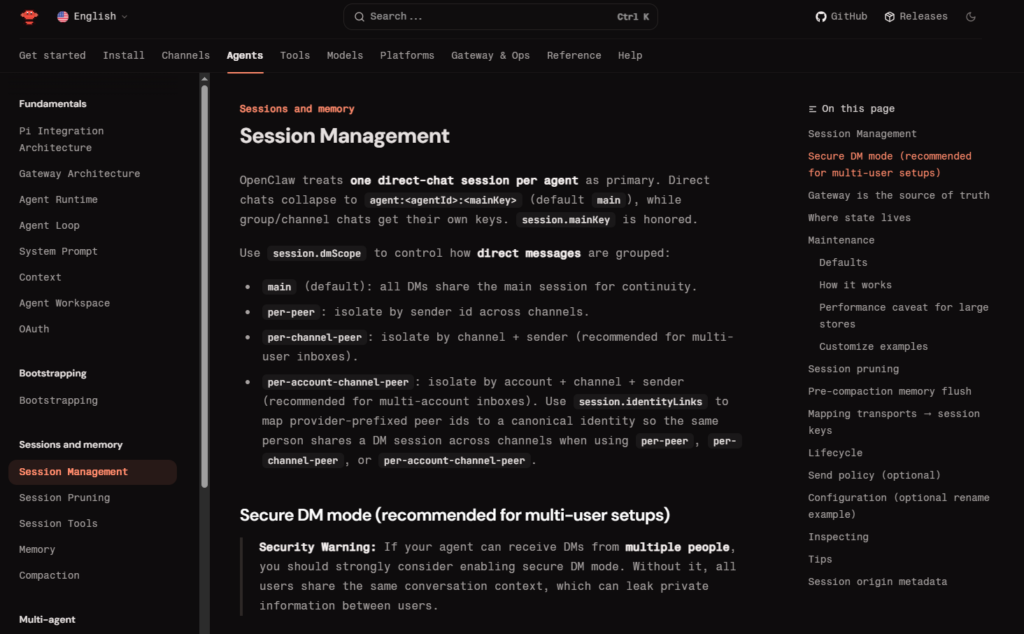The width and height of the screenshot is (1024, 634).
Task: Click the Sessions and memory breadcrumb
Action: [297, 109]
